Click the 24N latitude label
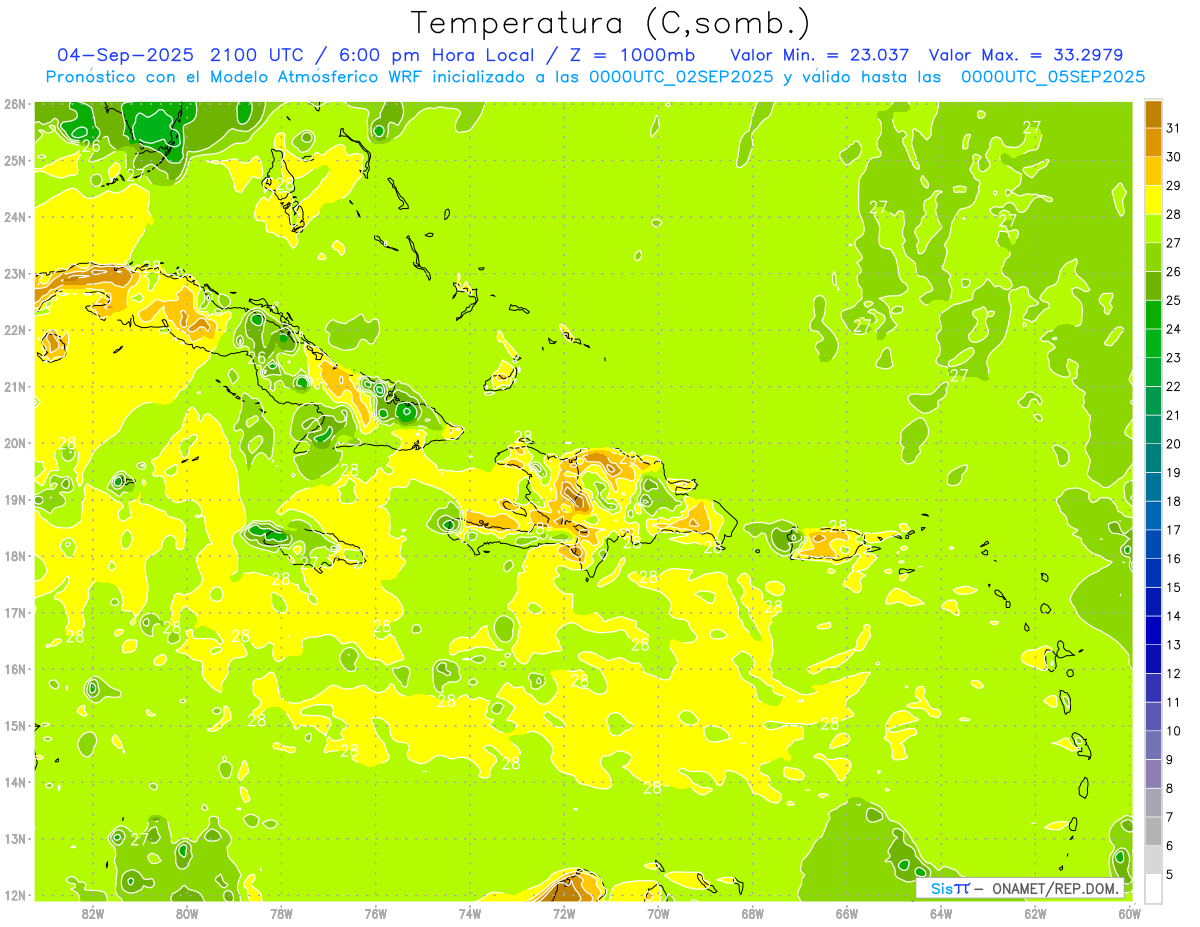This screenshot has width=1200, height=927. coord(14,217)
